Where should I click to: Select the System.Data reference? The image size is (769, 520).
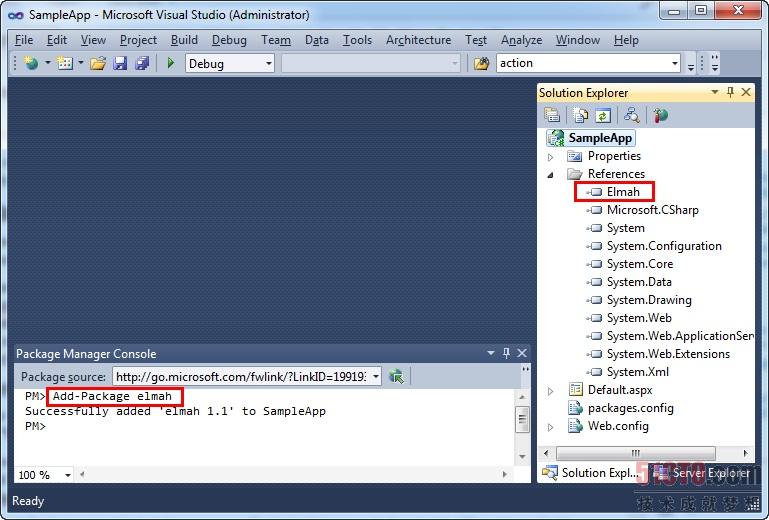pyautogui.click(x=639, y=282)
